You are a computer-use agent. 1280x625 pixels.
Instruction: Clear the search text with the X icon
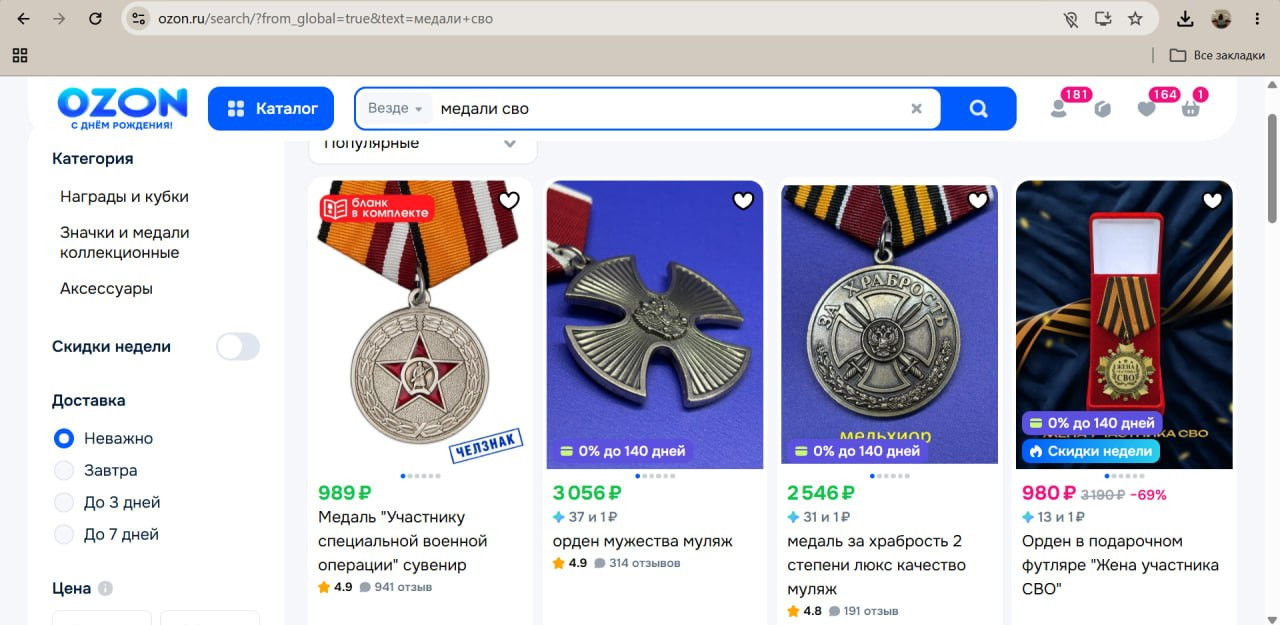tap(916, 109)
